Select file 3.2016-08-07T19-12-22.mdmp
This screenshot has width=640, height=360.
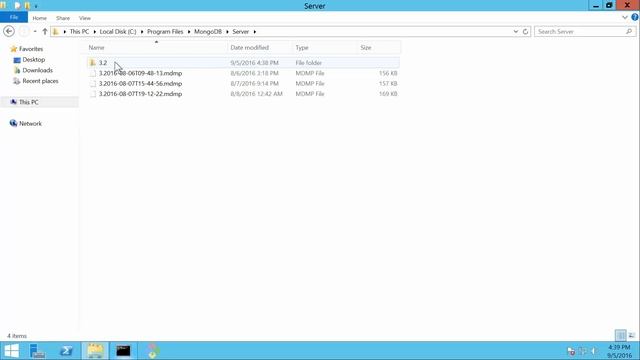pyautogui.click(x=140, y=94)
